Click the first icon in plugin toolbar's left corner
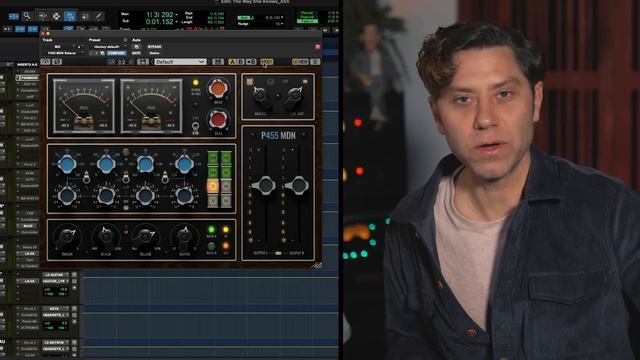The height and width of the screenshot is (360, 640). click(x=45, y=62)
